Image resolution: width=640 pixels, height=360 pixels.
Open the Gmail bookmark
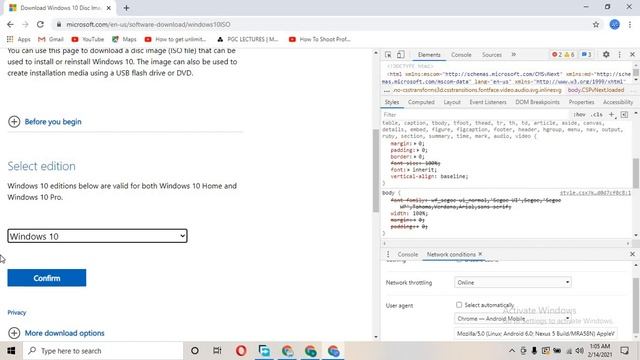(x=51, y=39)
